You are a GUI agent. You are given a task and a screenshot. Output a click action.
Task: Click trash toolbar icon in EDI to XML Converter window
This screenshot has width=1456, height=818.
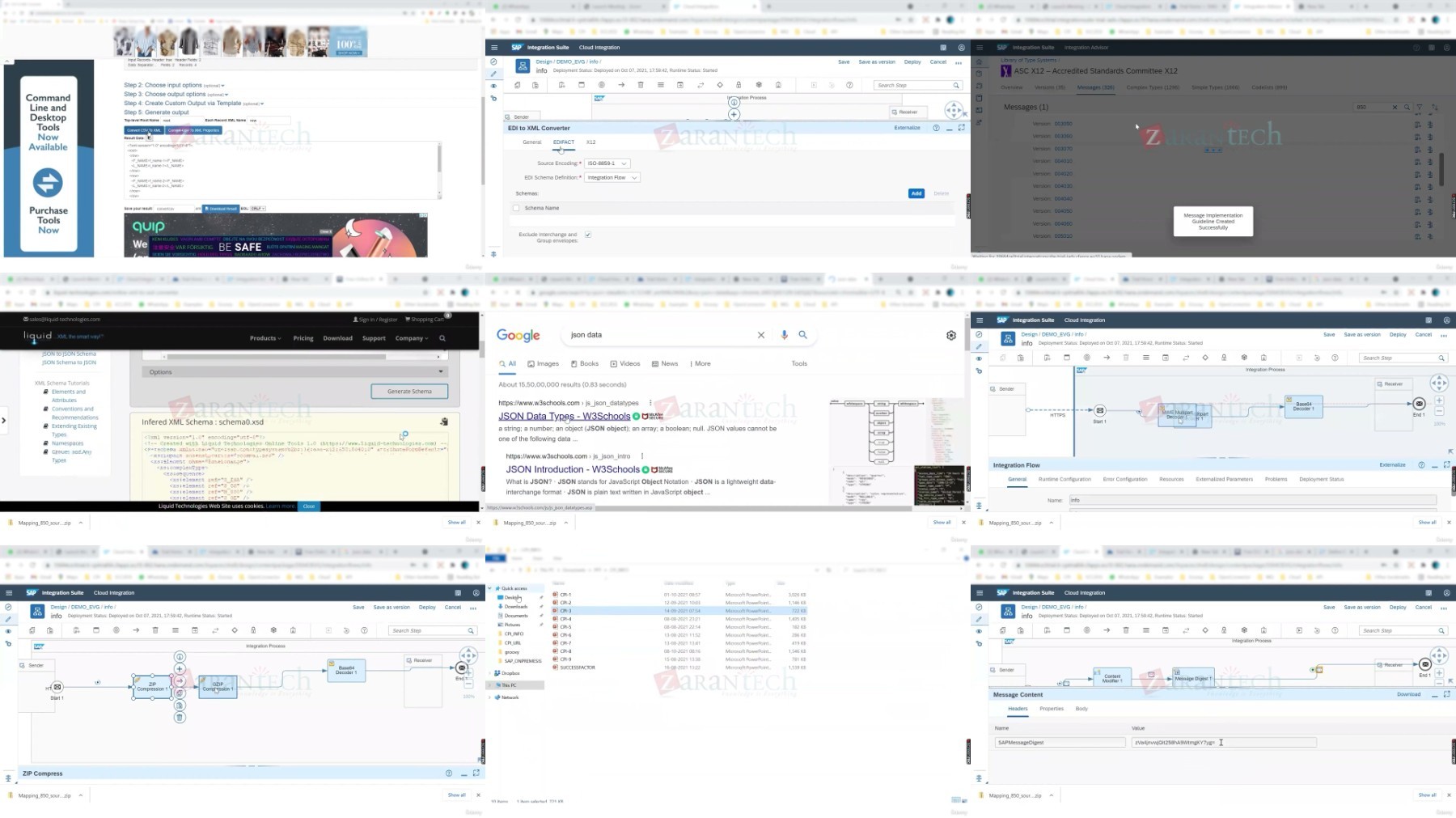641,85
